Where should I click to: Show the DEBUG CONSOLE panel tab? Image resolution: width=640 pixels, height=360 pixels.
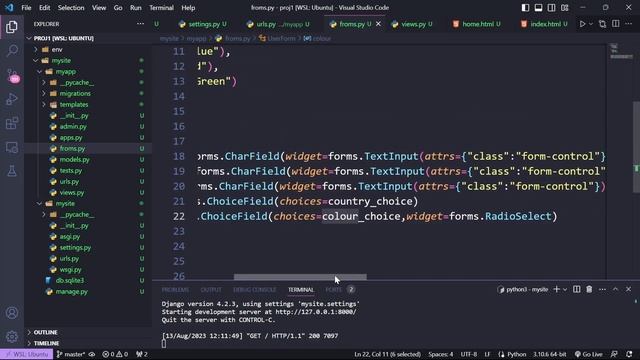[x=255, y=290]
